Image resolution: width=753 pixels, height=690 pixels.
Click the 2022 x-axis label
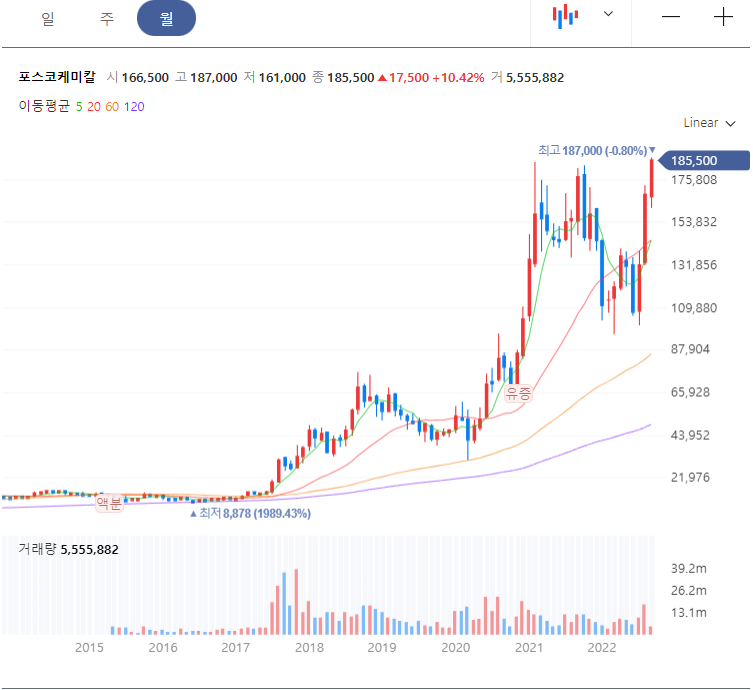602,648
